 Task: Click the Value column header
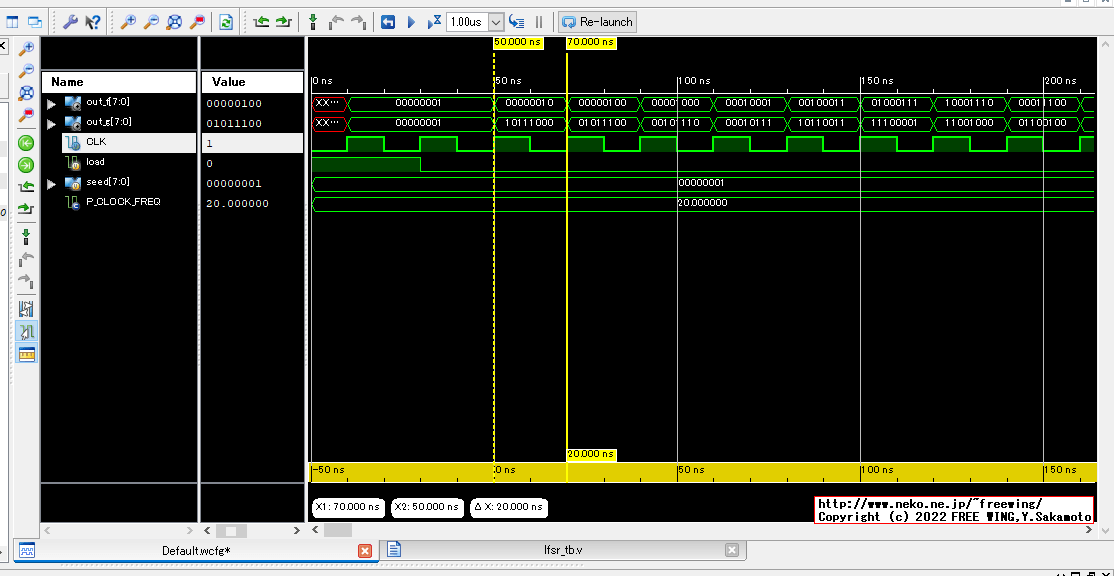pos(252,82)
